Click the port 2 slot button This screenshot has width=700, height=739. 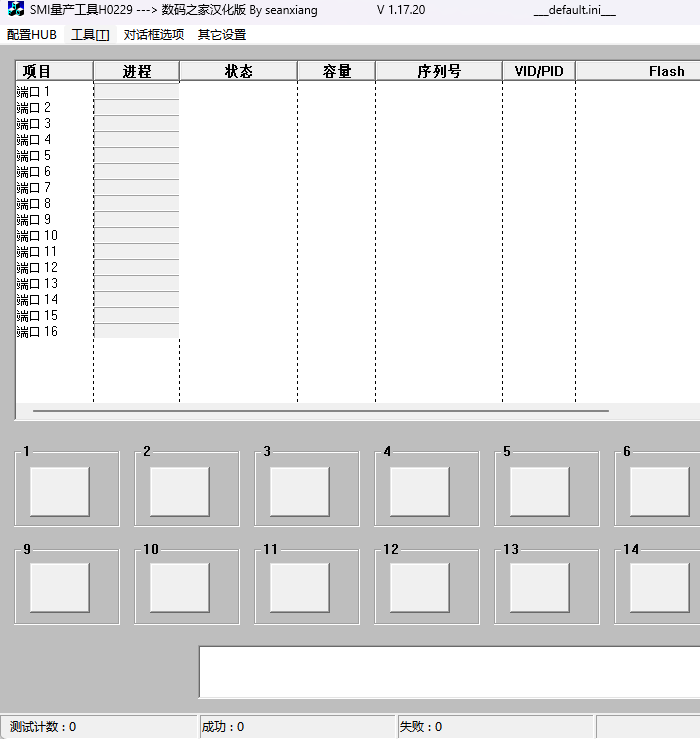coord(180,491)
